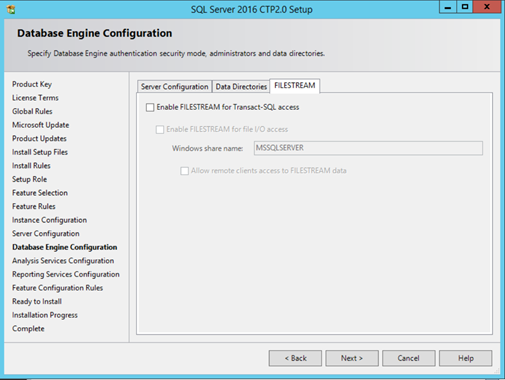Click the SQL Server setup title bar icon

(11, 9)
